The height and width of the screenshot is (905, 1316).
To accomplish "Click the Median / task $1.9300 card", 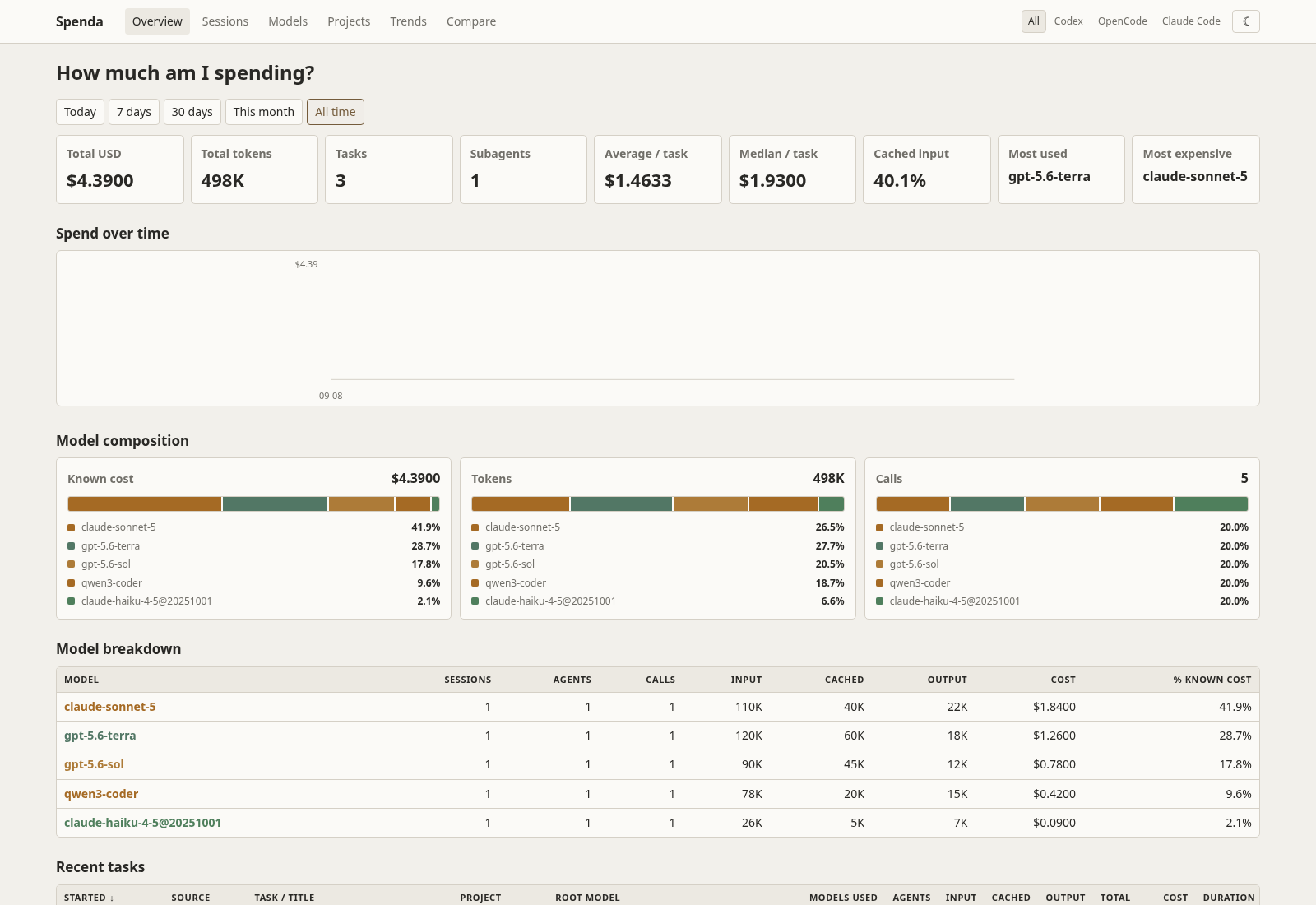I will 792,169.
